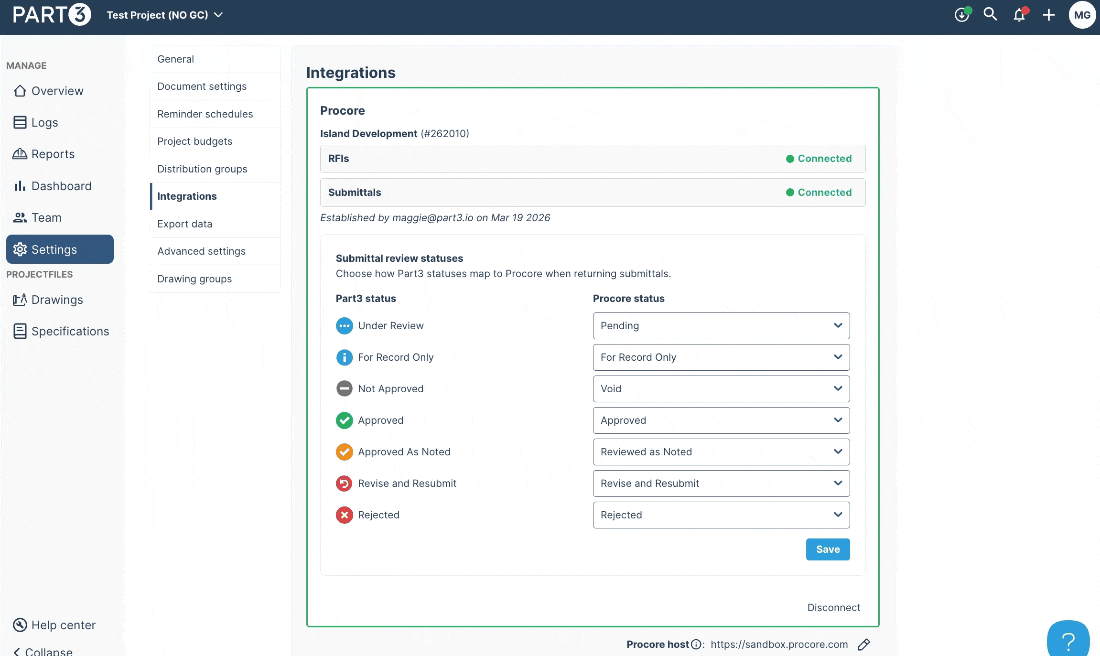Click the sandbox.procore.com host URL
The height and width of the screenshot is (656, 1100).
(779, 644)
